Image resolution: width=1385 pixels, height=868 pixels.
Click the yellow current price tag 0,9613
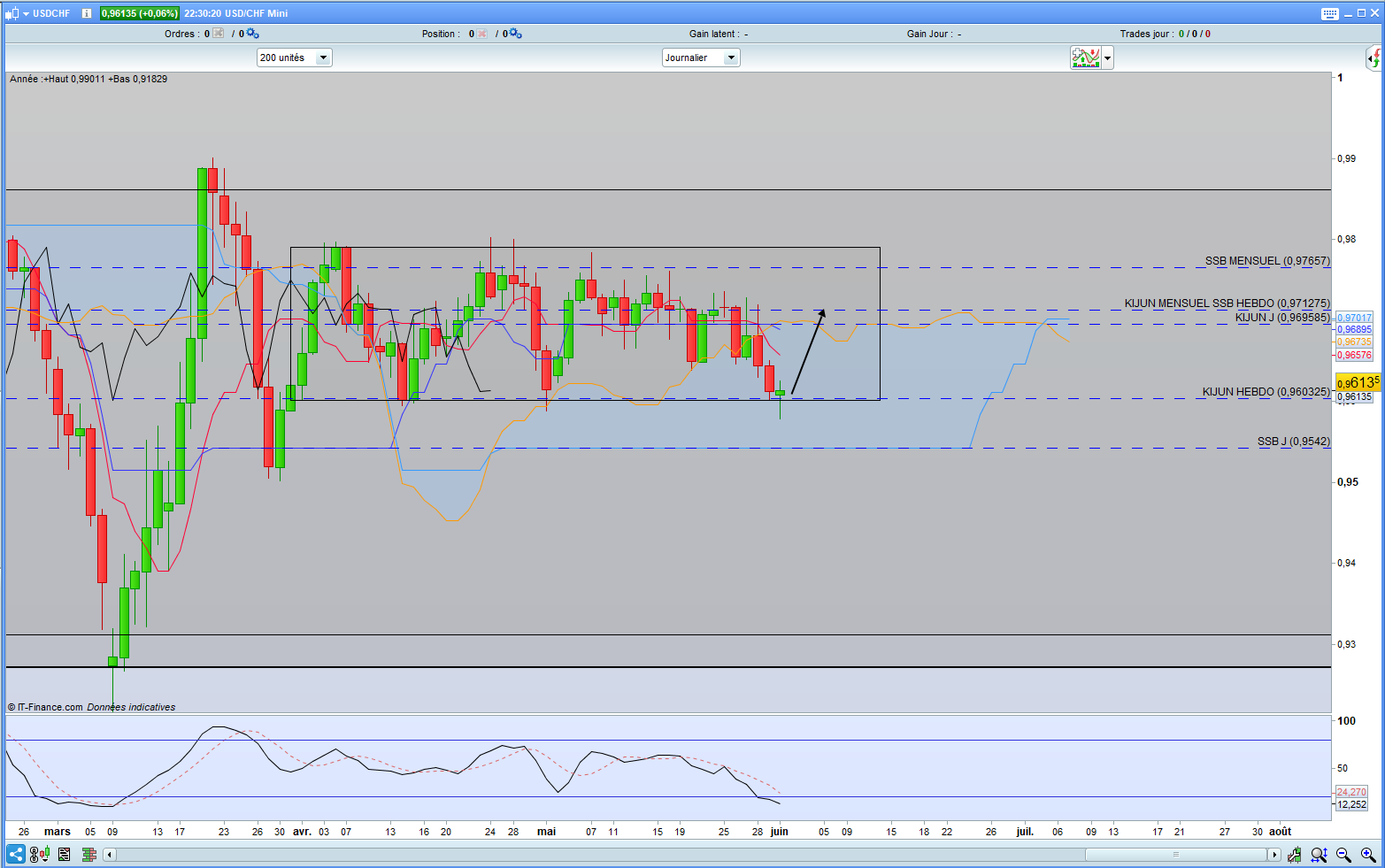point(1358,382)
